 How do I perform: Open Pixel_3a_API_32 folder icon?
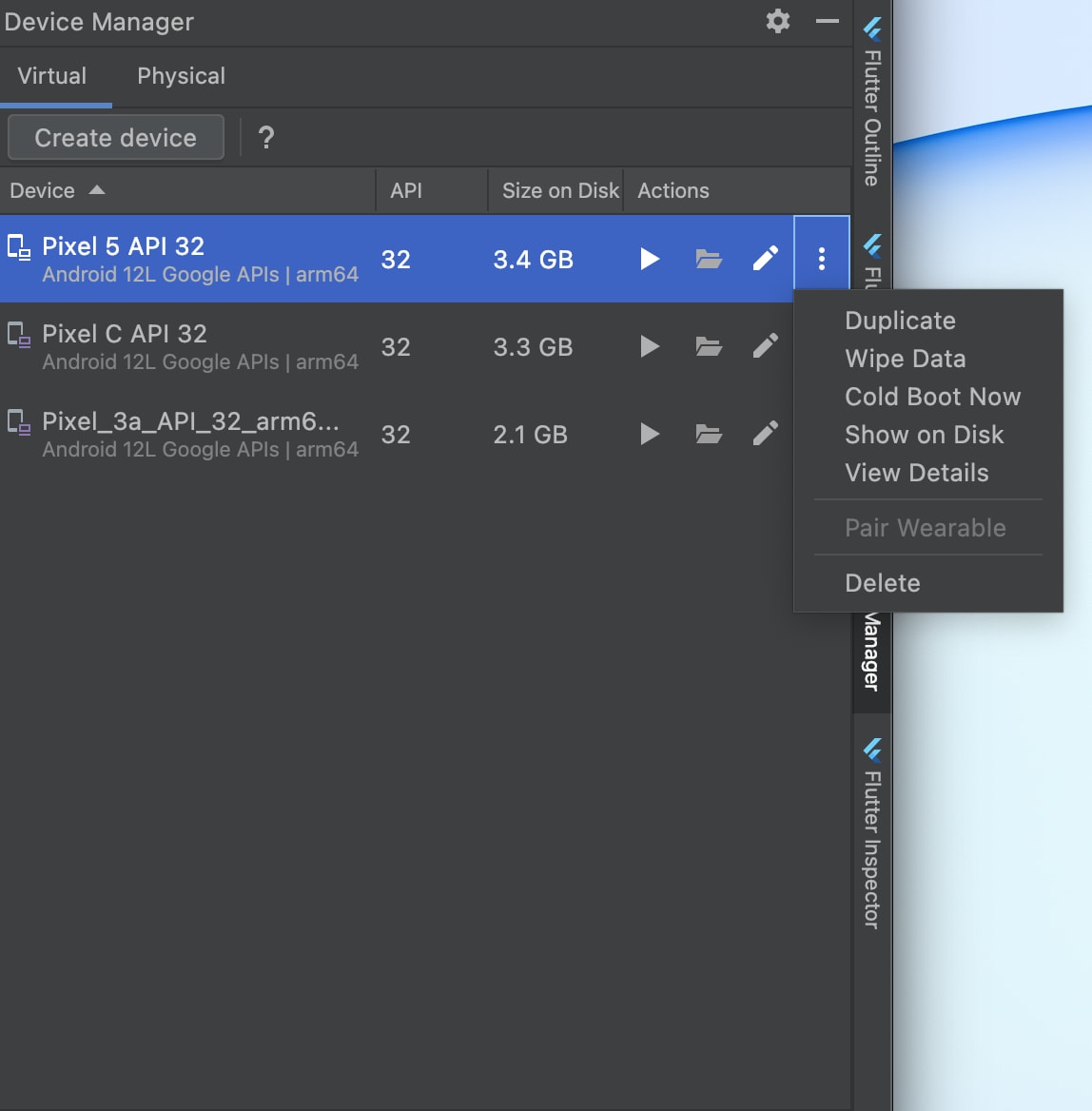[x=708, y=434]
